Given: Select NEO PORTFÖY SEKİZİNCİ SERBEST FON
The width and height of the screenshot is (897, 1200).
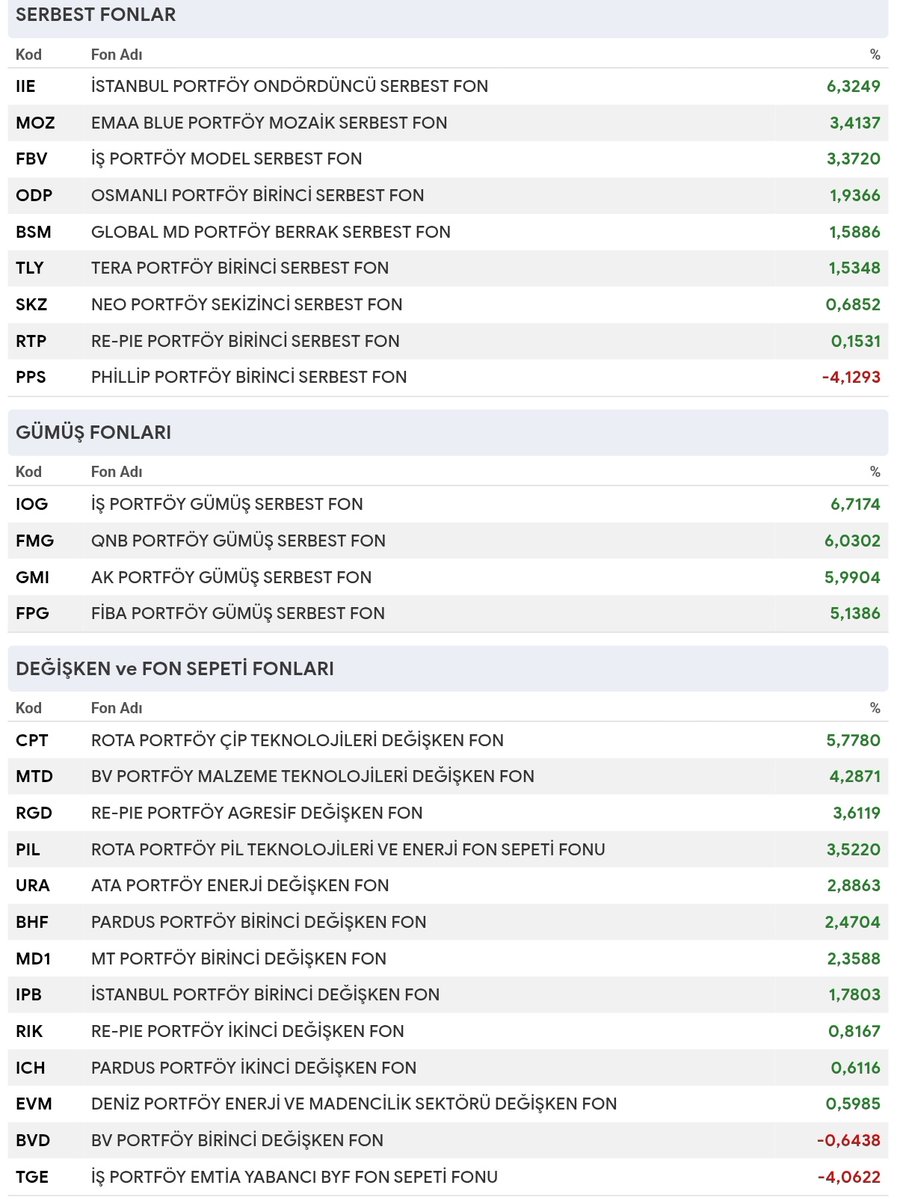Looking at the screenshot, I should click(x=246, y=304).
